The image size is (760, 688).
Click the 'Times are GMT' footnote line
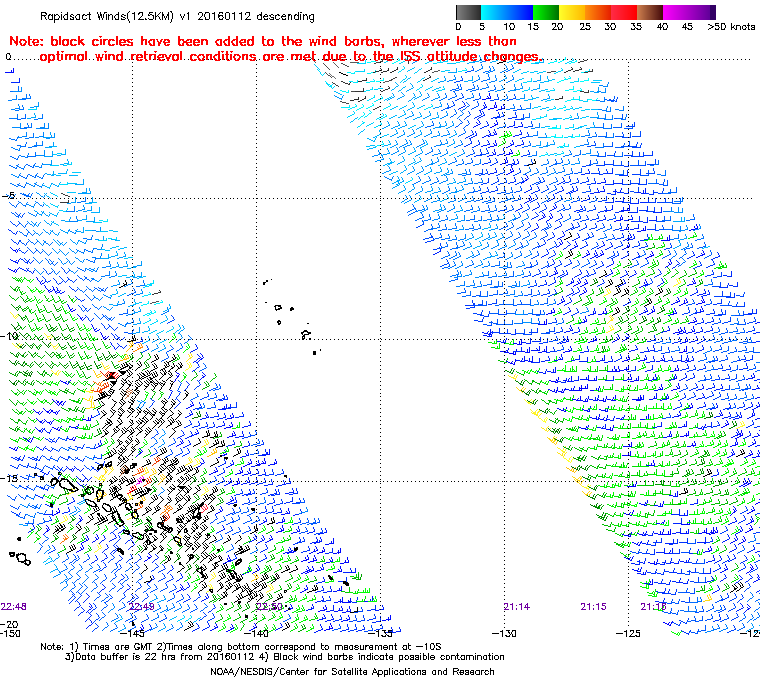[x=240, y=647]
